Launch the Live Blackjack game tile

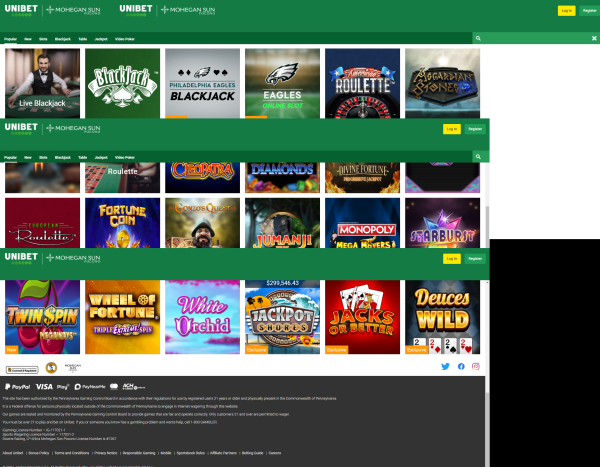pyautogui.click(x=42, y=83)
